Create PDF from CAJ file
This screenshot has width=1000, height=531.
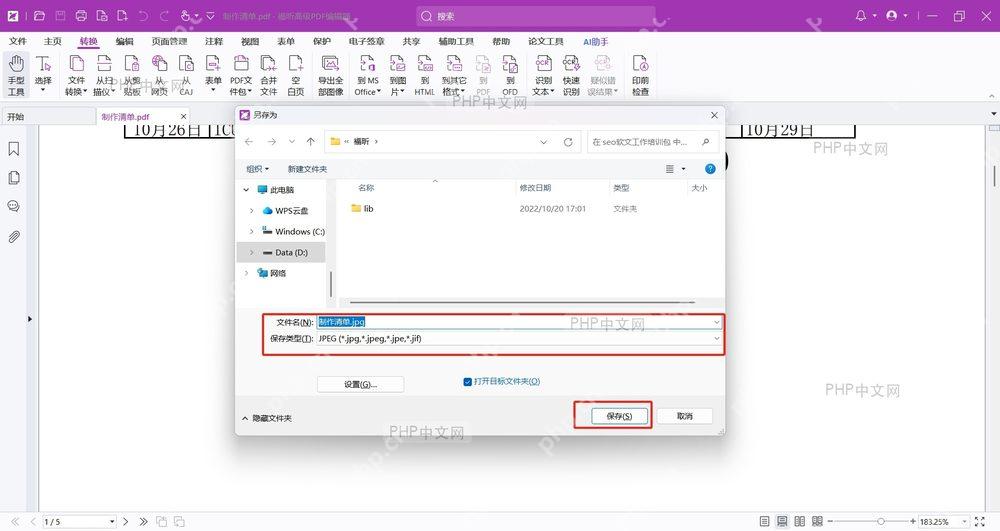point(186,75)
